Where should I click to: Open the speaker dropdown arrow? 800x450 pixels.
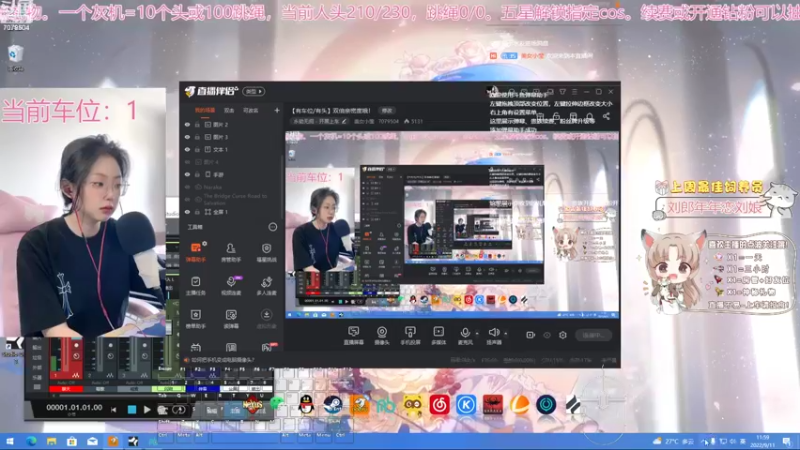[x=505, y=334]
